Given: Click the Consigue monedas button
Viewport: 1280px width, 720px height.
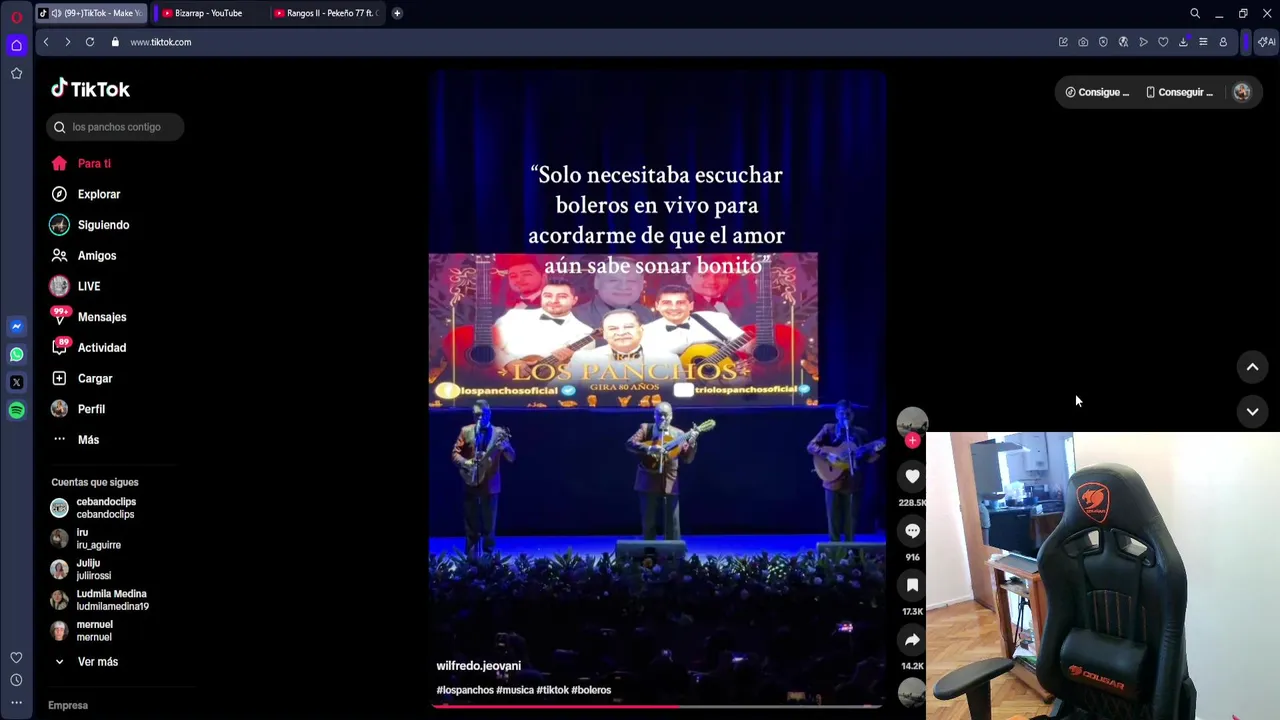Looking at the screenshot, I should pos(1097,92).
